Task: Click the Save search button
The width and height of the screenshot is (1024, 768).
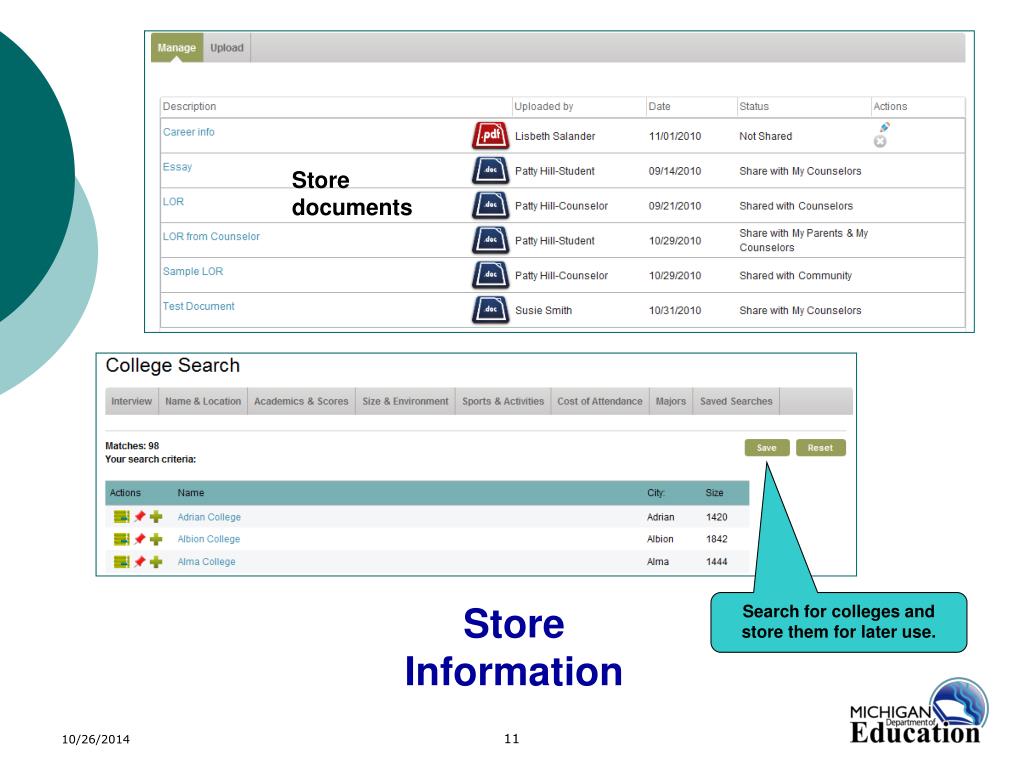Action: click(x=767, y=447)
